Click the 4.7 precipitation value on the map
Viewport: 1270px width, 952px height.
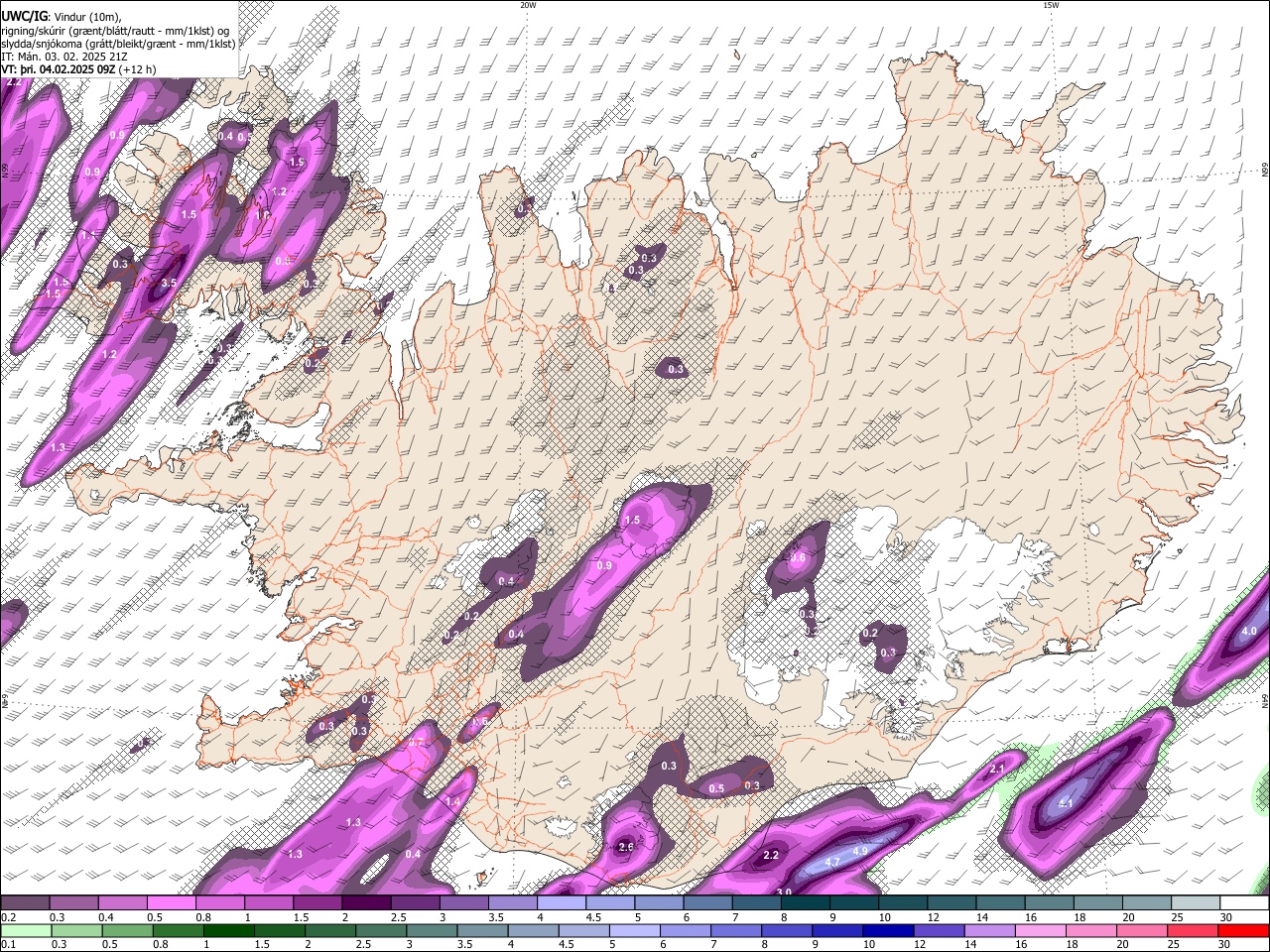[832, 862]
